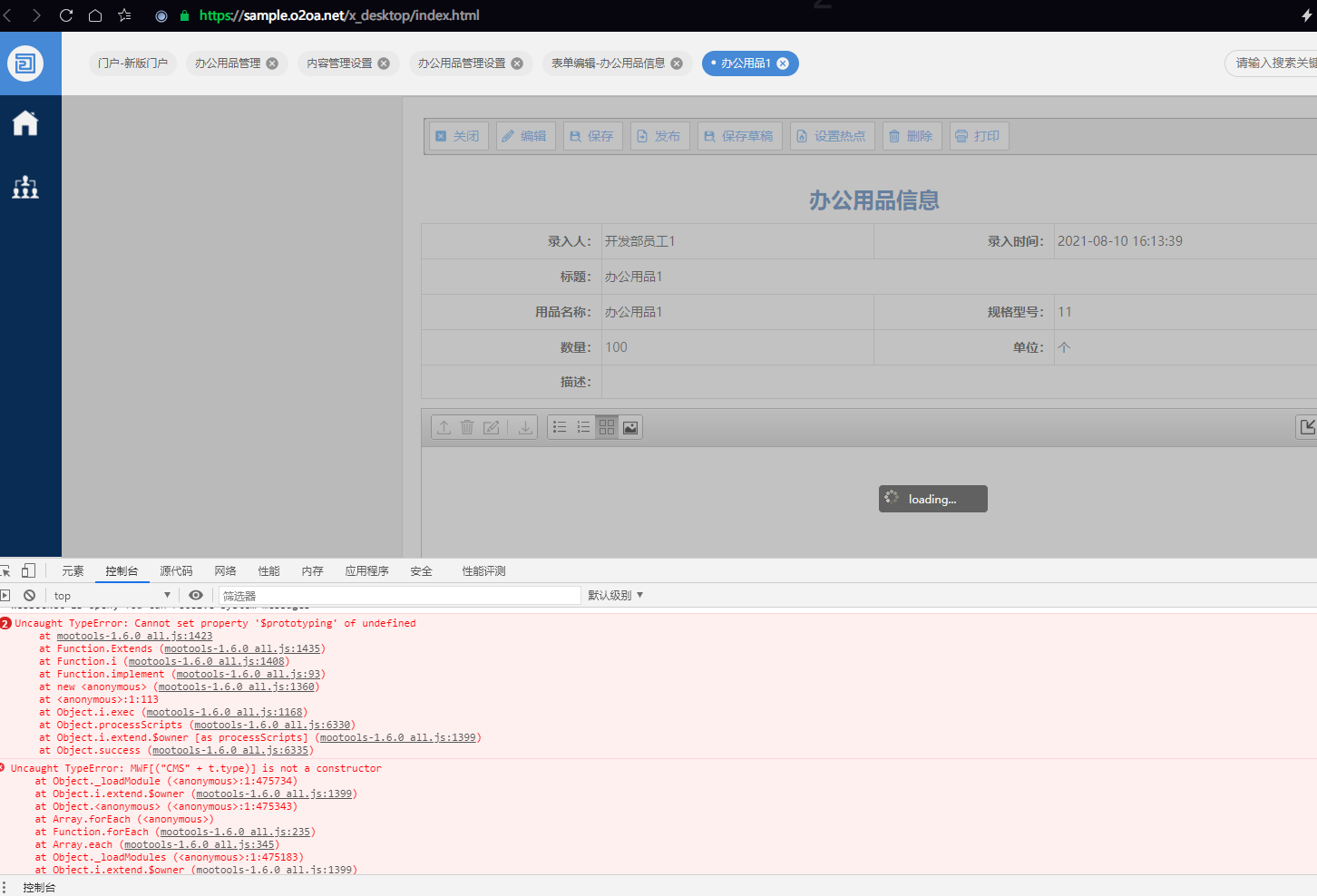
Task: Open the 源代码 DevTools tab
Action: pos(176,571)
